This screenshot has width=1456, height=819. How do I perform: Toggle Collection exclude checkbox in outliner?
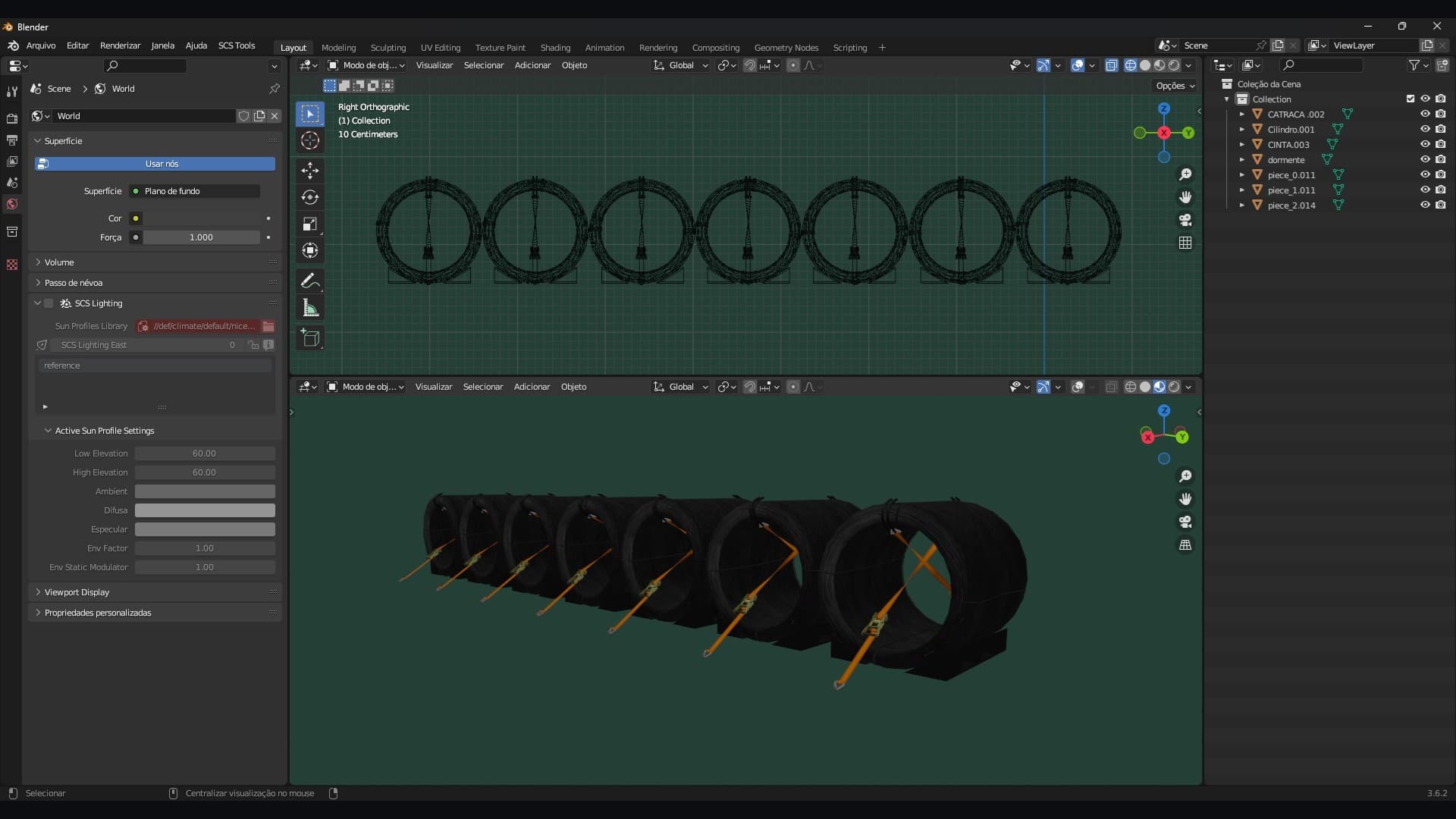point(1410,99)
